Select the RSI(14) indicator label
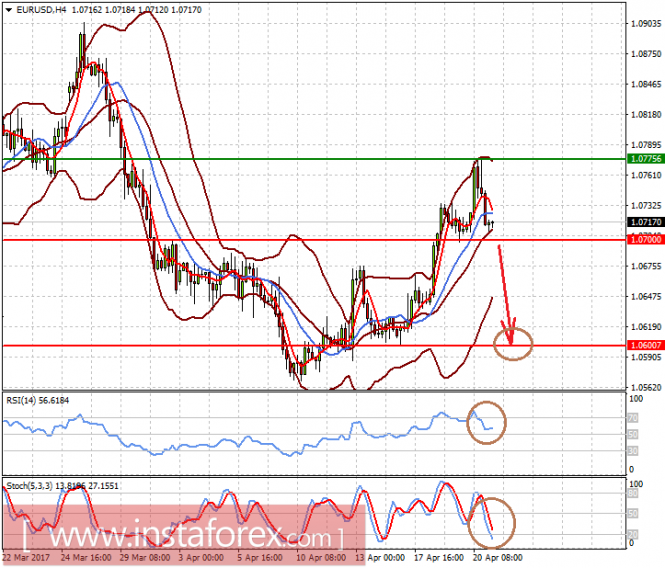The width and height of the screenshot is (665, 568). [37, 400]
